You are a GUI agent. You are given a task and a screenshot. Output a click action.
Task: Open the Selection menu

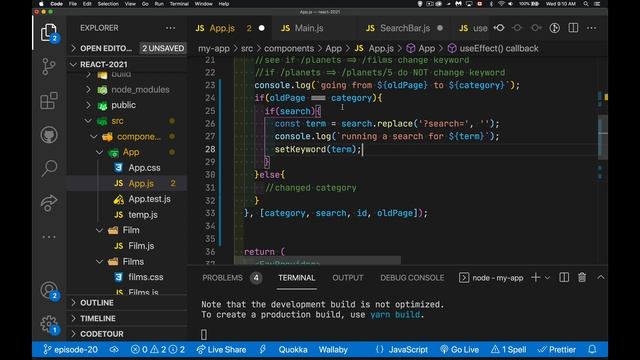[x=108, y=4]
